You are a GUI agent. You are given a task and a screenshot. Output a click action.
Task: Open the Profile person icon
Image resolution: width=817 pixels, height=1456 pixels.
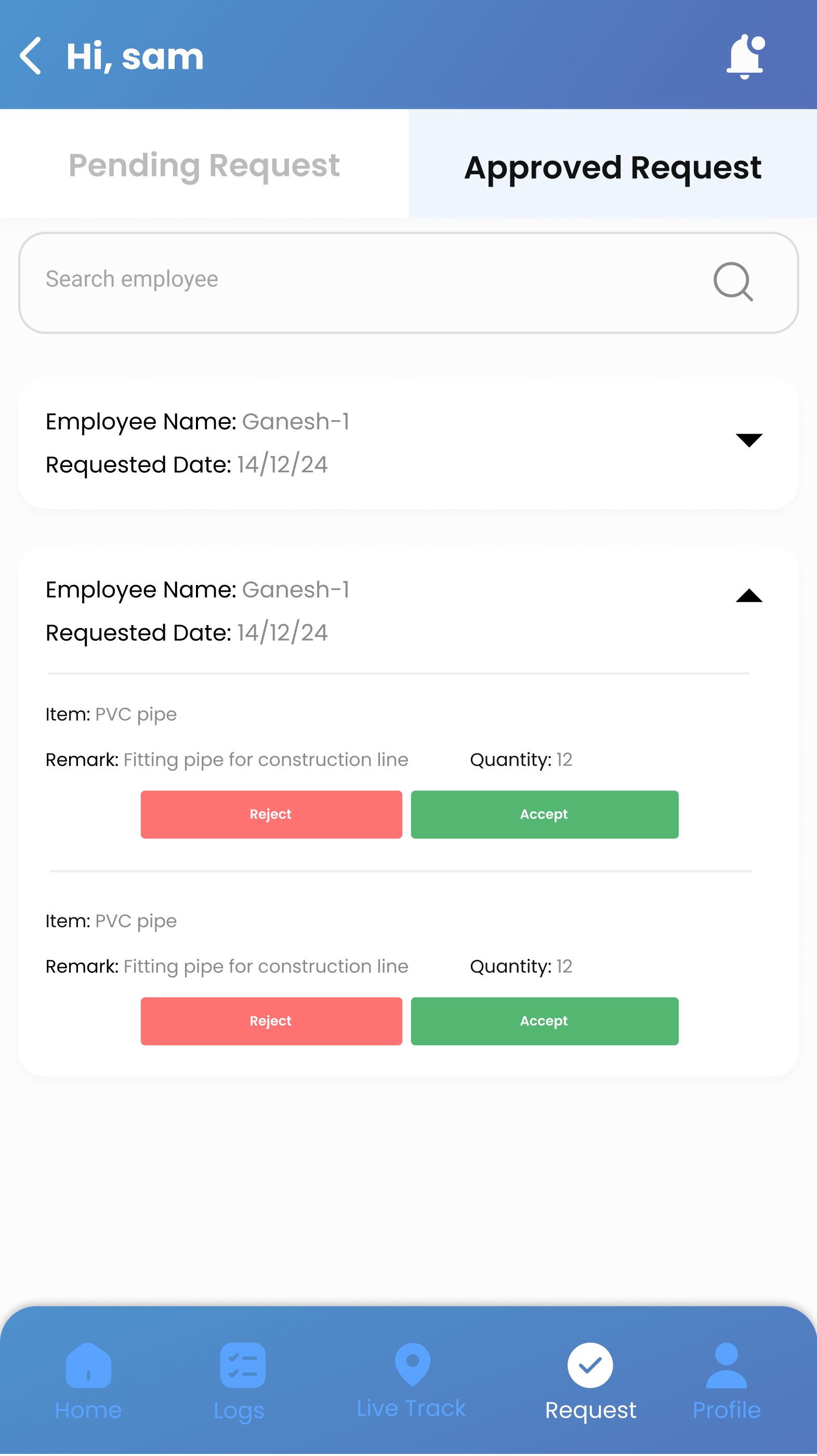pyautogui.click(x=726, y=1365)
